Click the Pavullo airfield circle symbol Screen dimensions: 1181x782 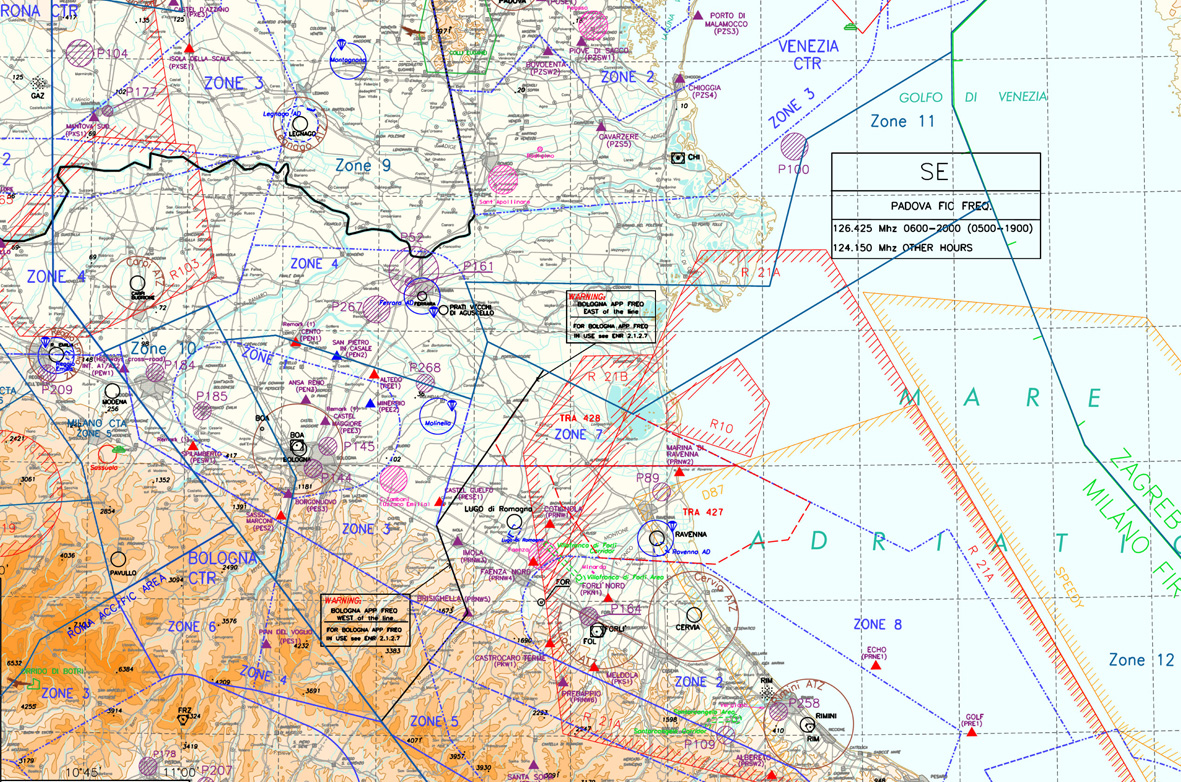click(117, 559)
